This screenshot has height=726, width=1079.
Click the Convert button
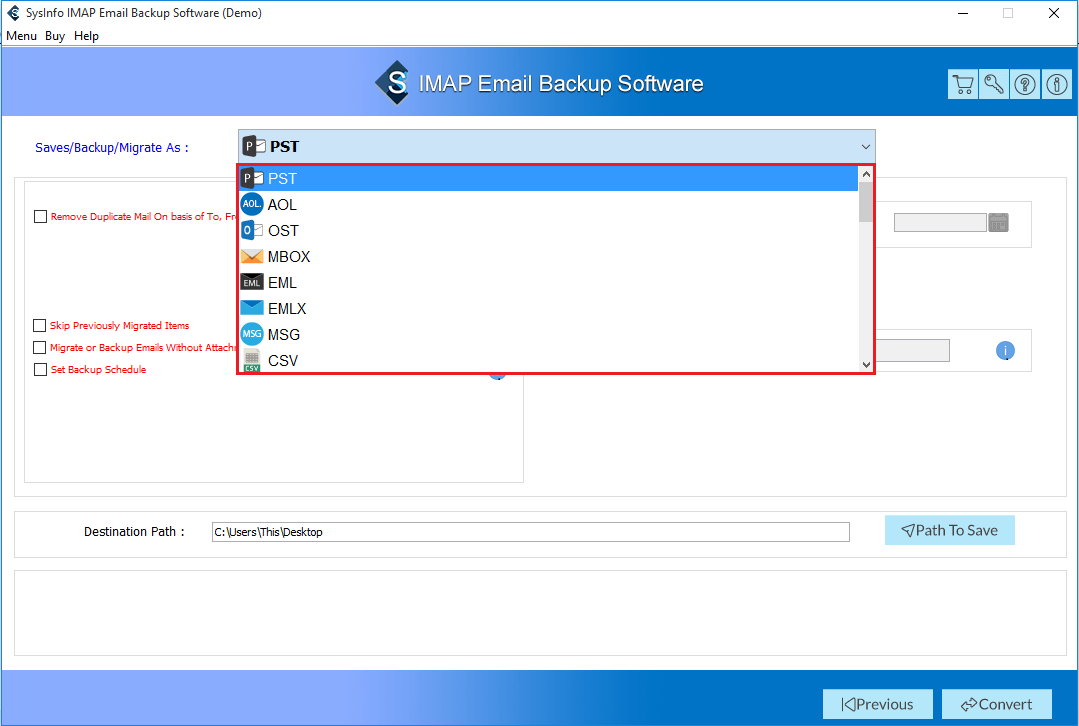click(x=996, y=704)
